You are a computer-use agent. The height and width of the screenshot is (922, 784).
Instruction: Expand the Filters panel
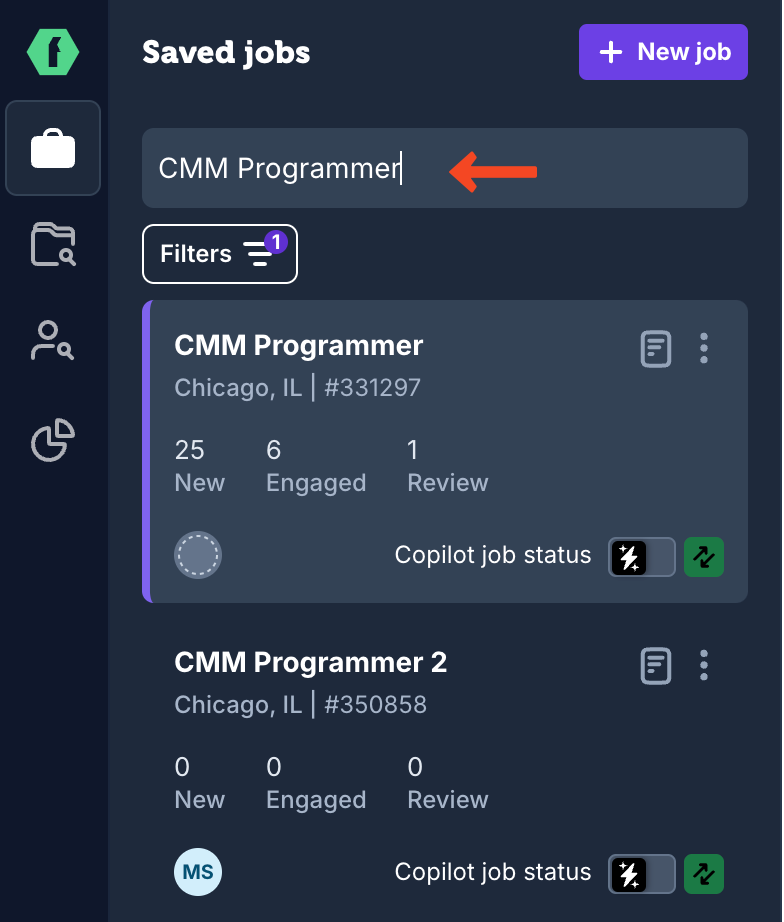(220, 254)
